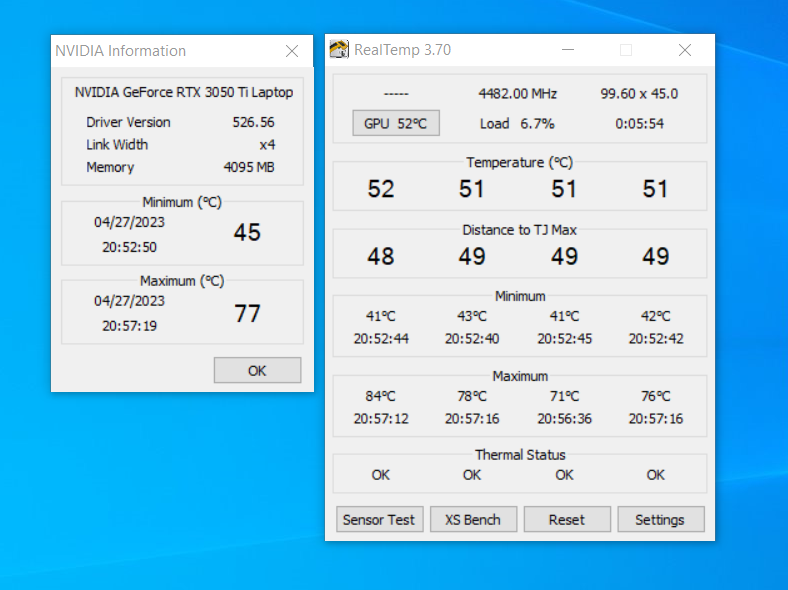Screen dimensions: 788x590
Task: Click the maximum time 20:57:19
Action: [x=129, y=326]
